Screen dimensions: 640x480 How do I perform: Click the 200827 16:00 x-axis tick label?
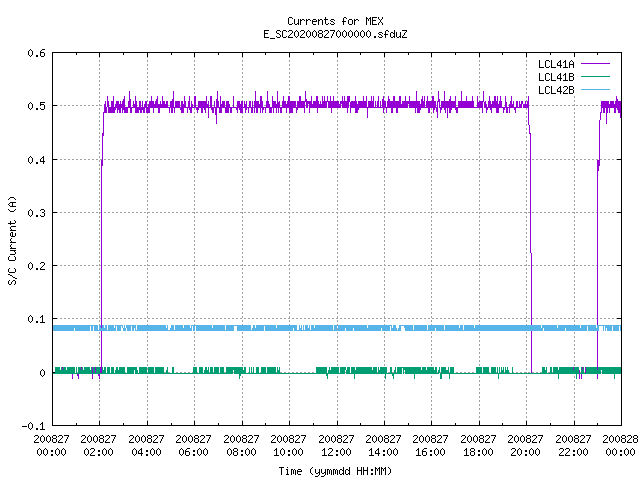coord(431,445)
